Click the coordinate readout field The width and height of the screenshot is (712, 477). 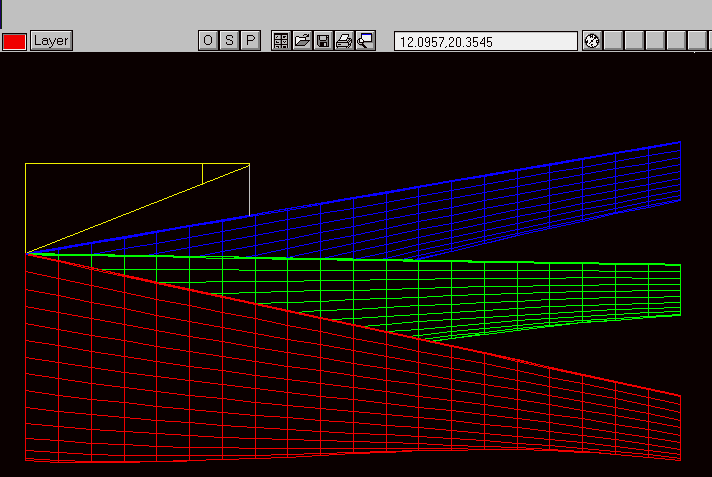click(x=486, y=41)
